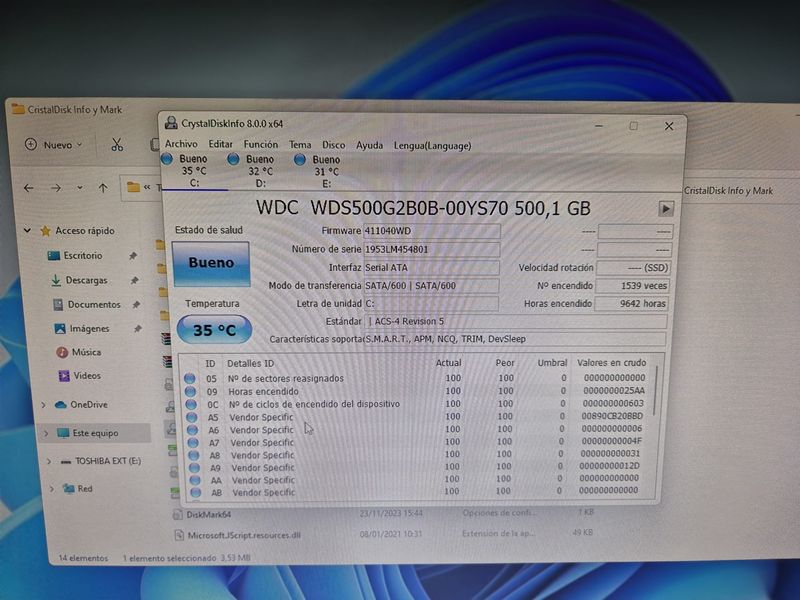Select disk E: Bueno 31 °C tab
The width and height of the screenshot is (800, 600).
[326, 172]
